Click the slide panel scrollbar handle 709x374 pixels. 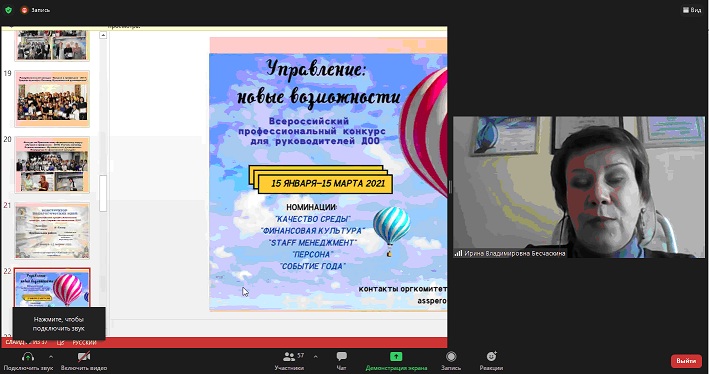click(x=103, y=193)
